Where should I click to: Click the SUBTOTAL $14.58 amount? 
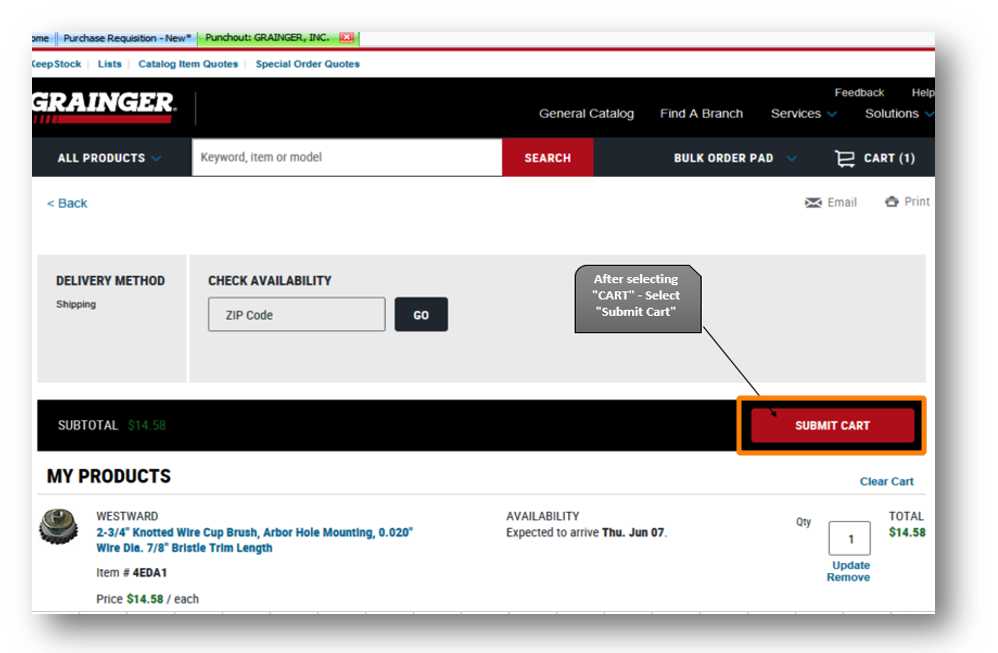coord(146,425)
